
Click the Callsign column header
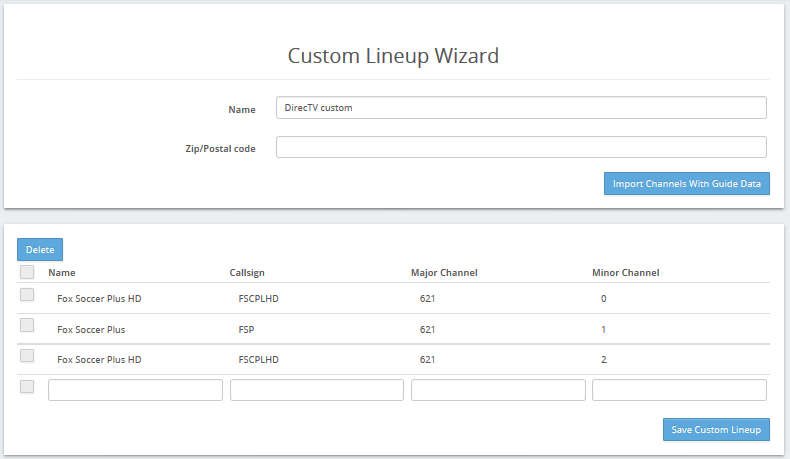pos(247,273)
